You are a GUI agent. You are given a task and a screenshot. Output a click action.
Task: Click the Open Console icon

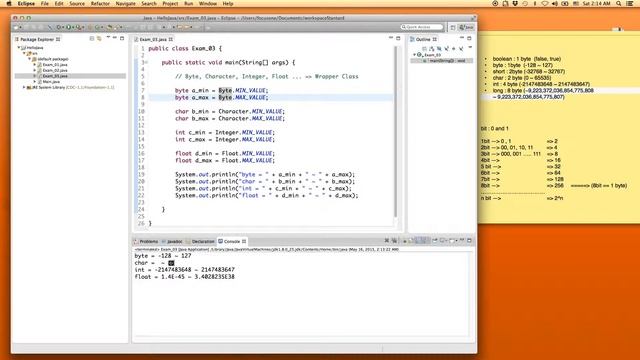(451, 241)
